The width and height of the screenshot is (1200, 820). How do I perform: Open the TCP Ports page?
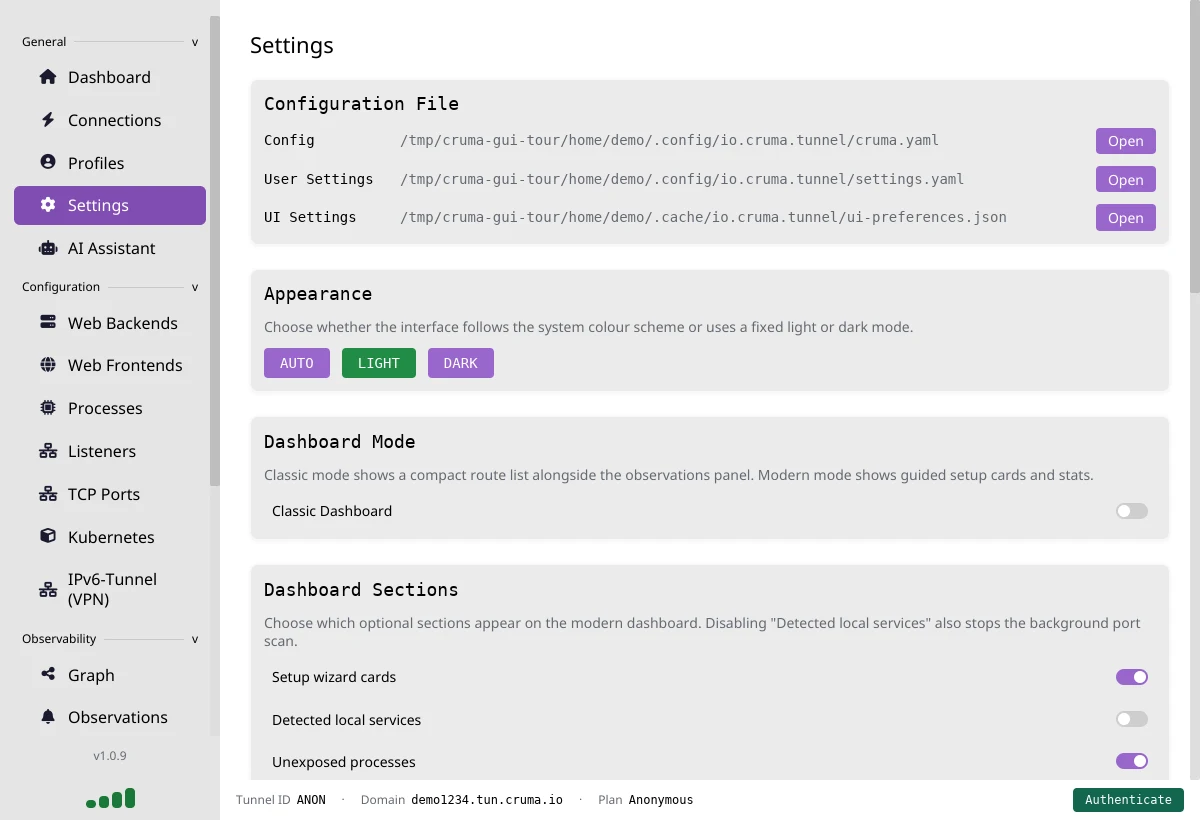point(110,494)
